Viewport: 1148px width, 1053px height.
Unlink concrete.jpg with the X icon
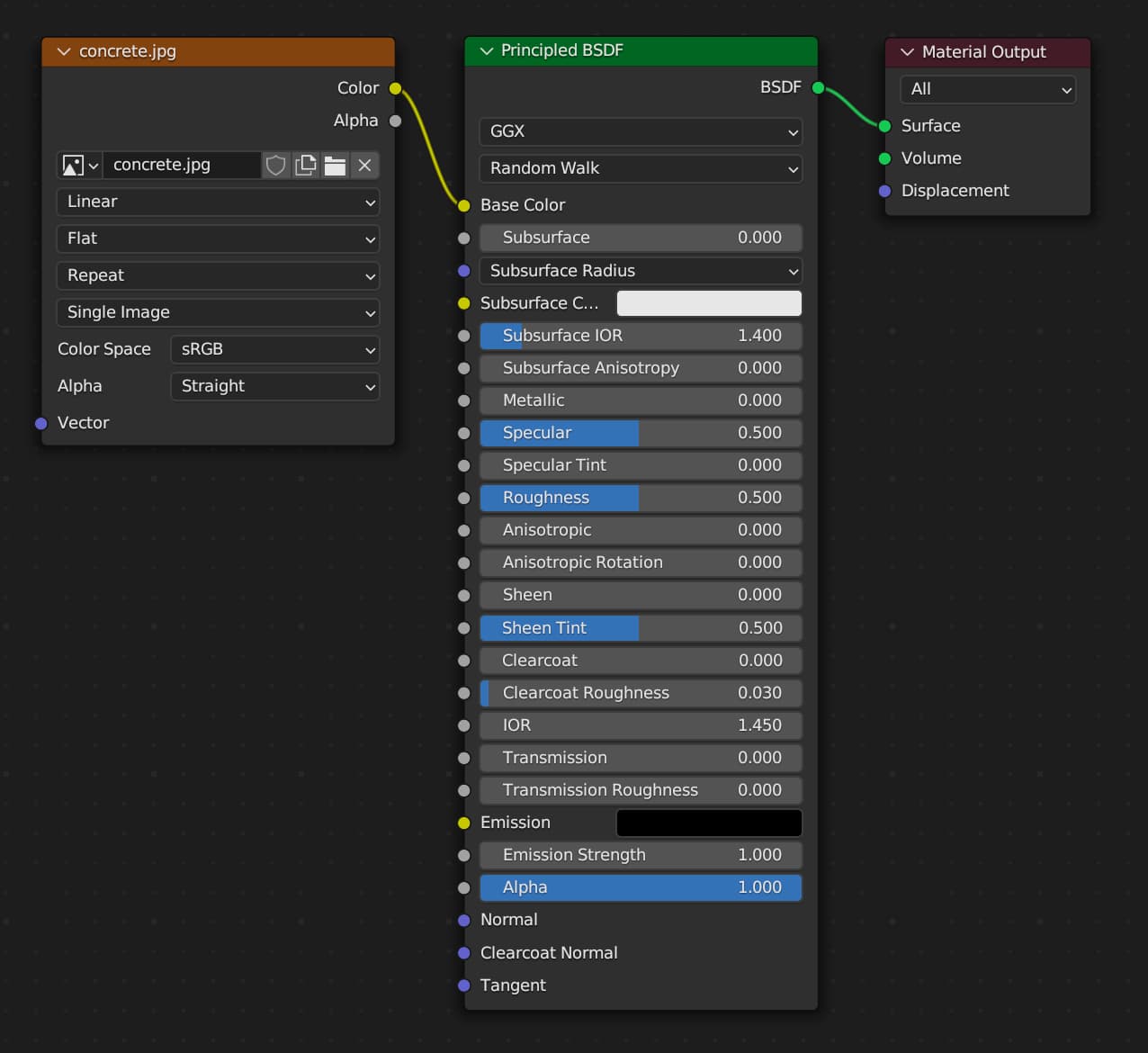364,166
